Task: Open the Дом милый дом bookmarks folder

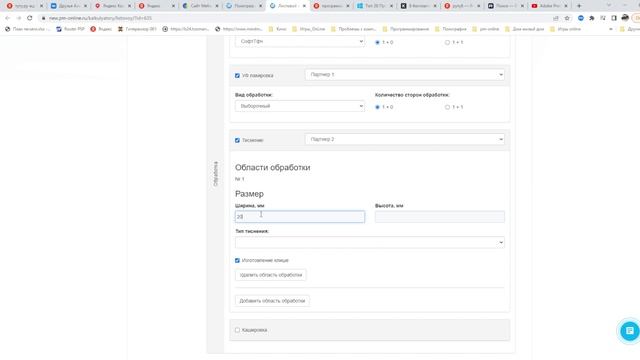Action: [x=524, y=29]
